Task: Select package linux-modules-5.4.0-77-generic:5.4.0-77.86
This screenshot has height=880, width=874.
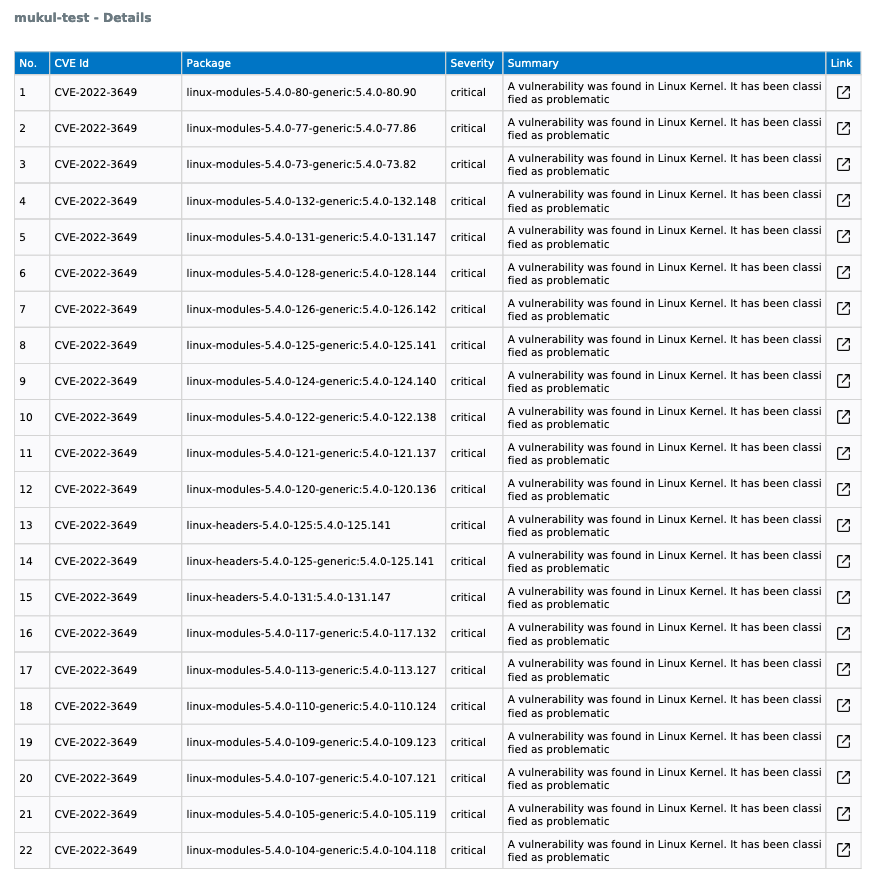Action: point(301,128)
